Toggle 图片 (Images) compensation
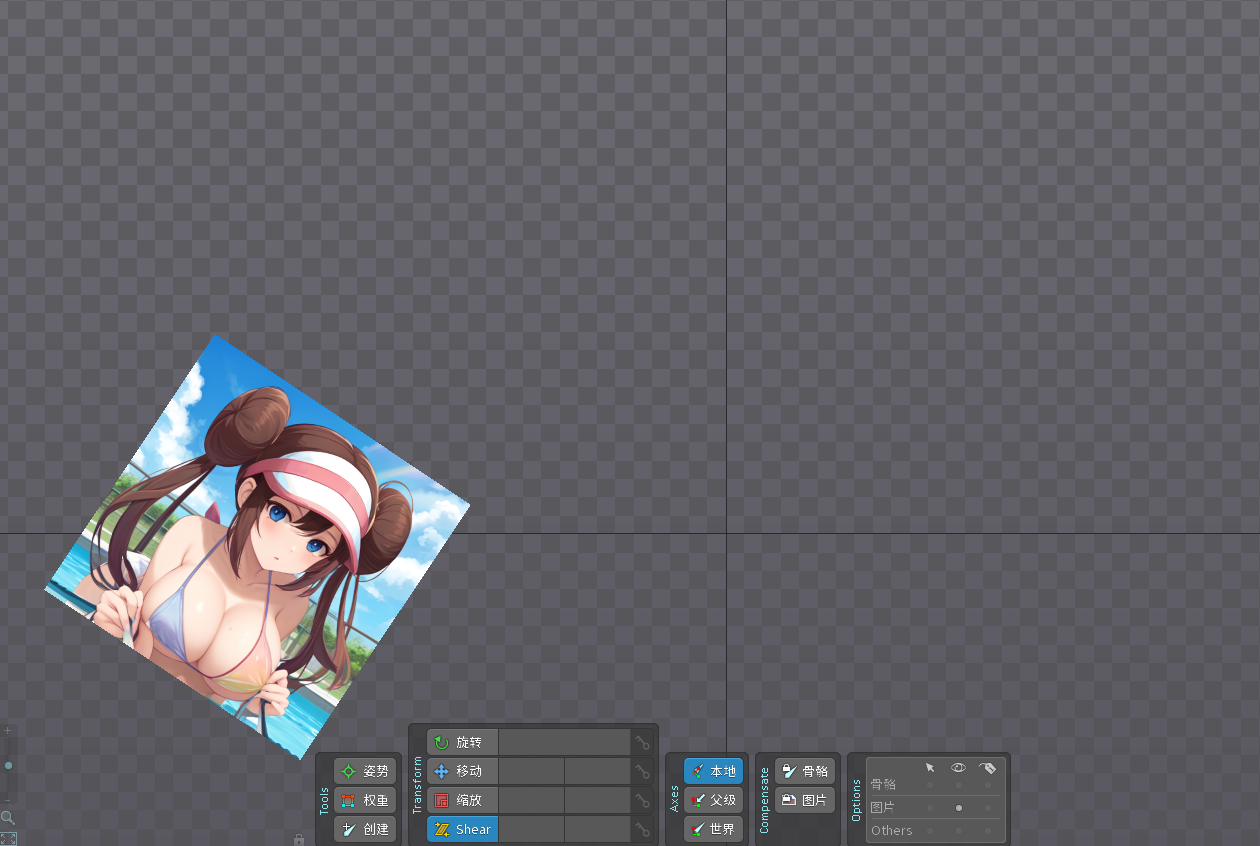 coord(805,800)
